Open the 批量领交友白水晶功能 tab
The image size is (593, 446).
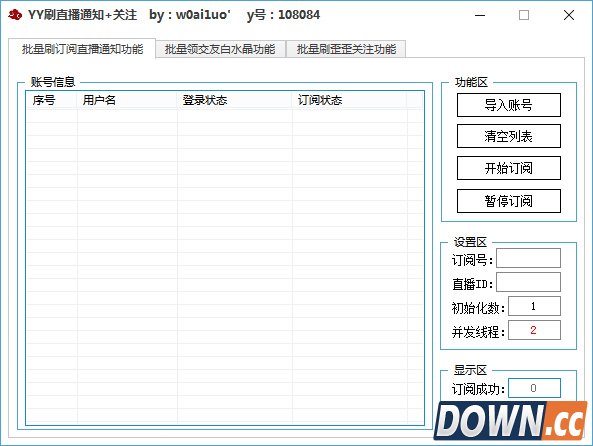point(220,49)
